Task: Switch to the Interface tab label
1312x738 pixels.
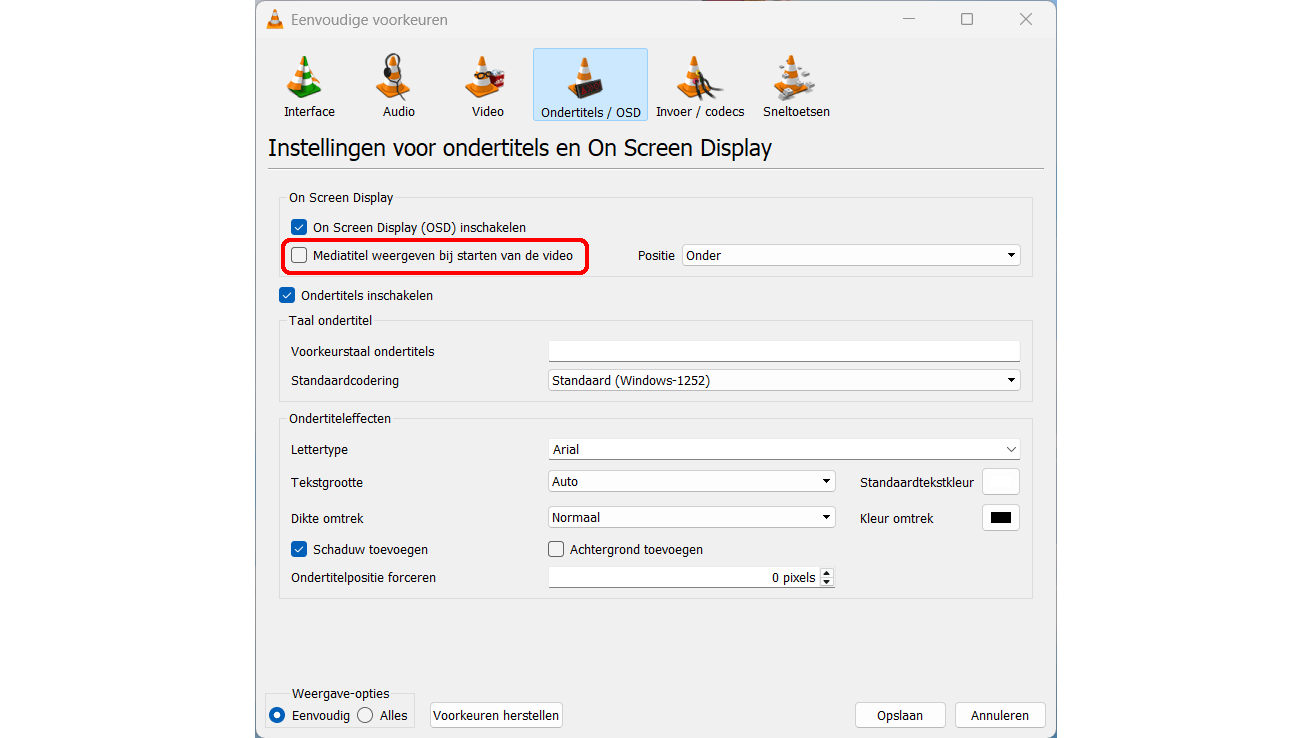Action: pos(309,112)
